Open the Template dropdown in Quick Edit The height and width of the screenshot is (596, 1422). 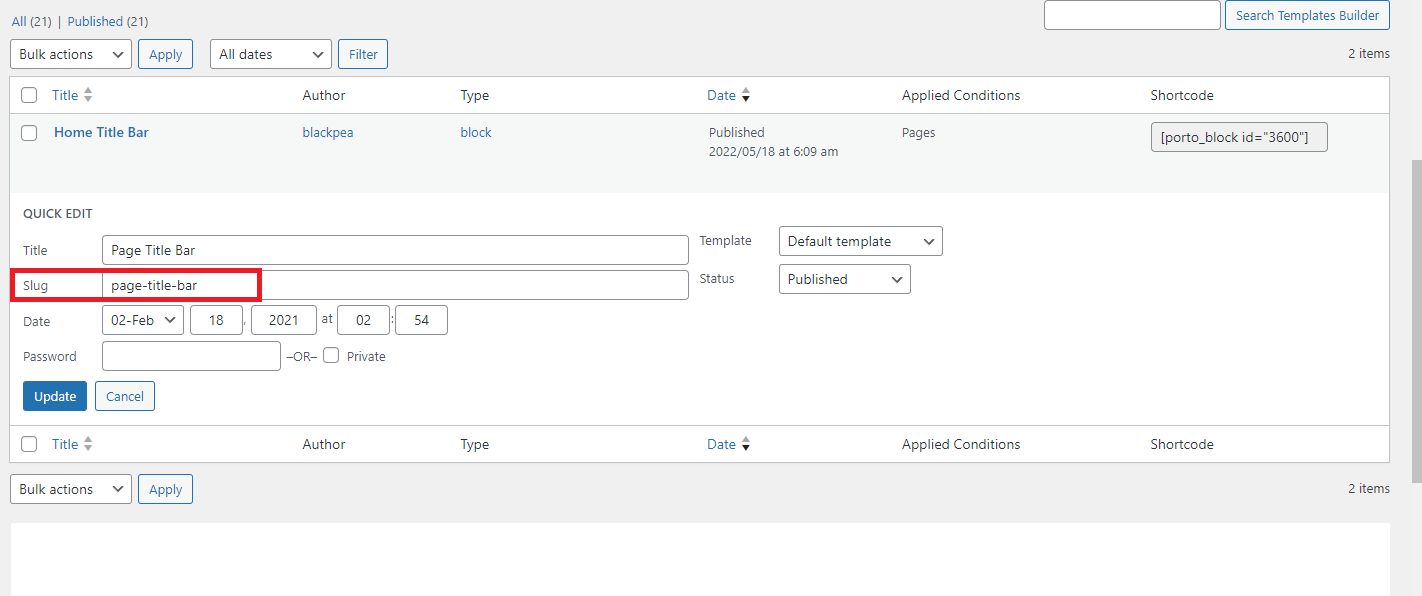coord(860,241)
